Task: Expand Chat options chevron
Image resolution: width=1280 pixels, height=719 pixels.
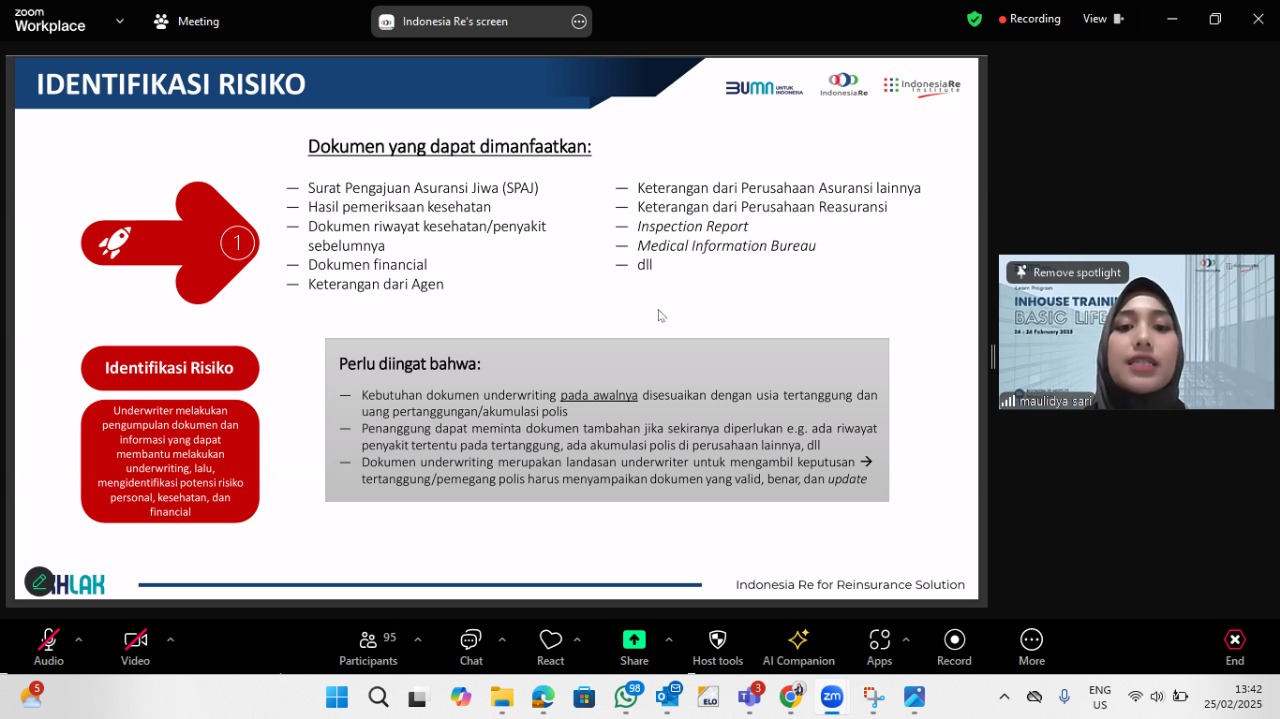Action: click(502, 640)
